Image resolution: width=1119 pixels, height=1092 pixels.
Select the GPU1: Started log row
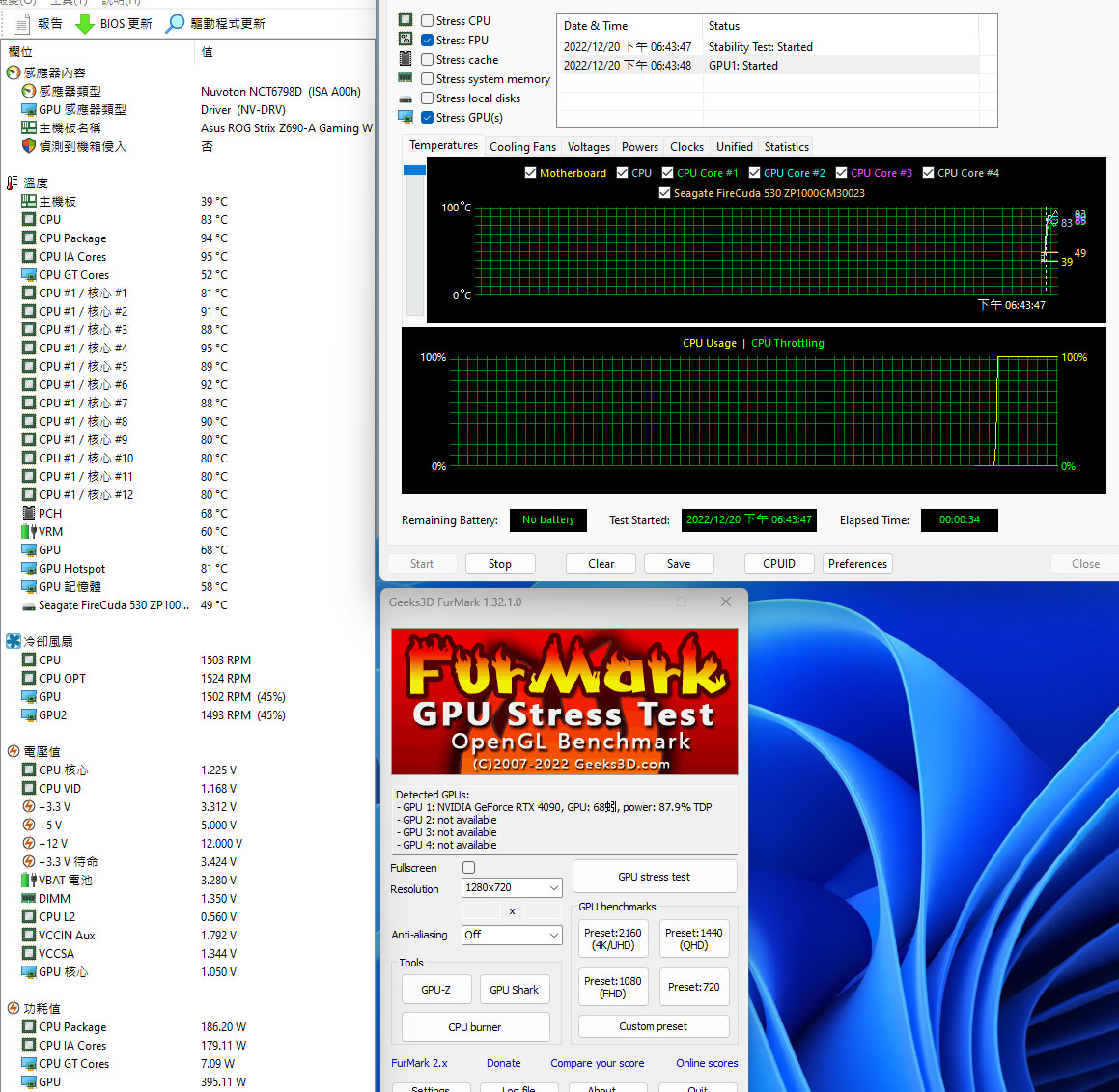pos(768,65)
